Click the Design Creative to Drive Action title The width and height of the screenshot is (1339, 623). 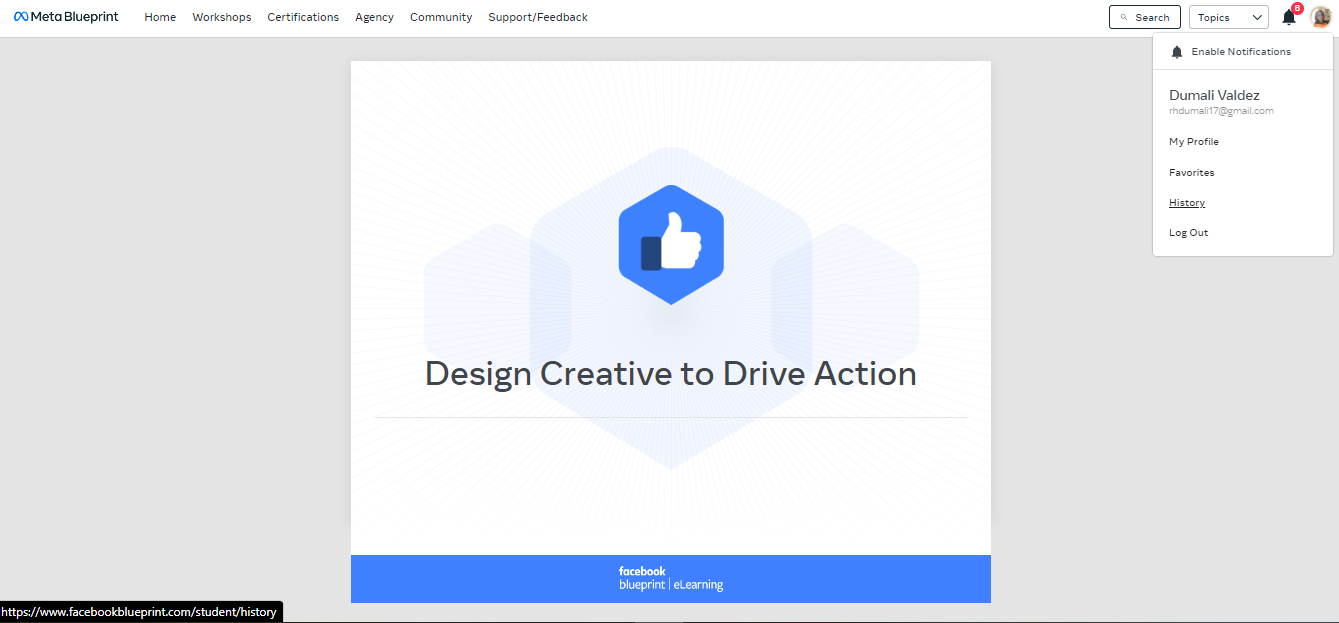(671, 373)
